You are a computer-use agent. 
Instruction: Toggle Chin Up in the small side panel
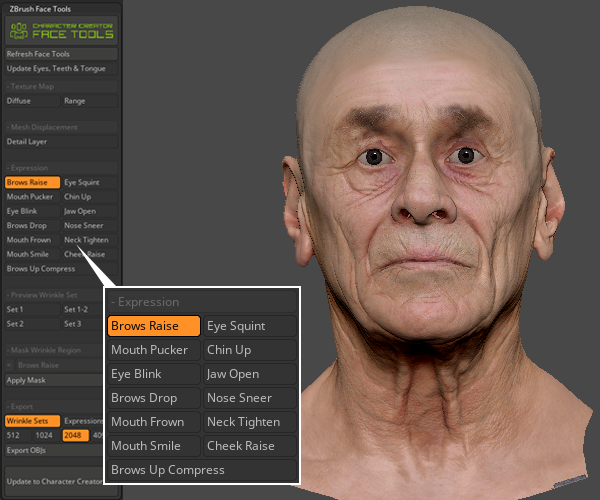(x=90, y=197)
